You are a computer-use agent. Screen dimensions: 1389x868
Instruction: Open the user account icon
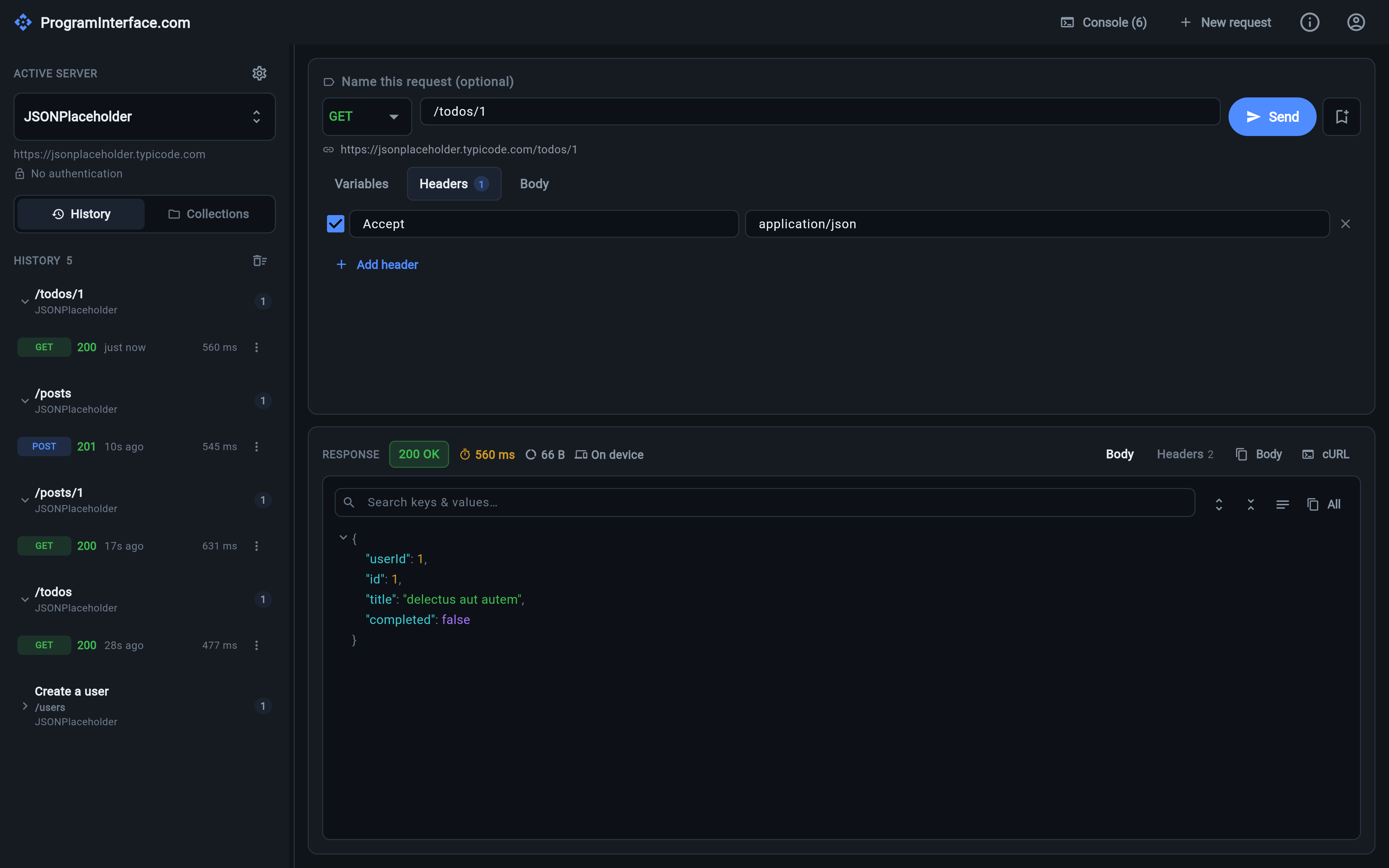(1356, 23)
